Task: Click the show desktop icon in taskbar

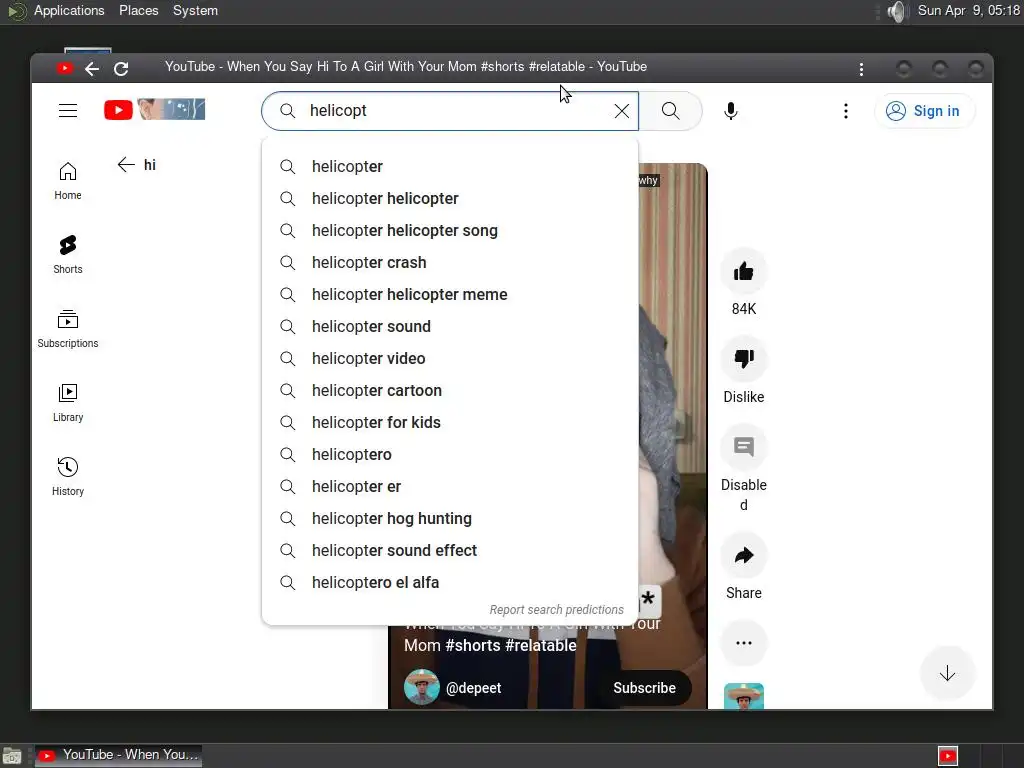Action: coord(12,756)
